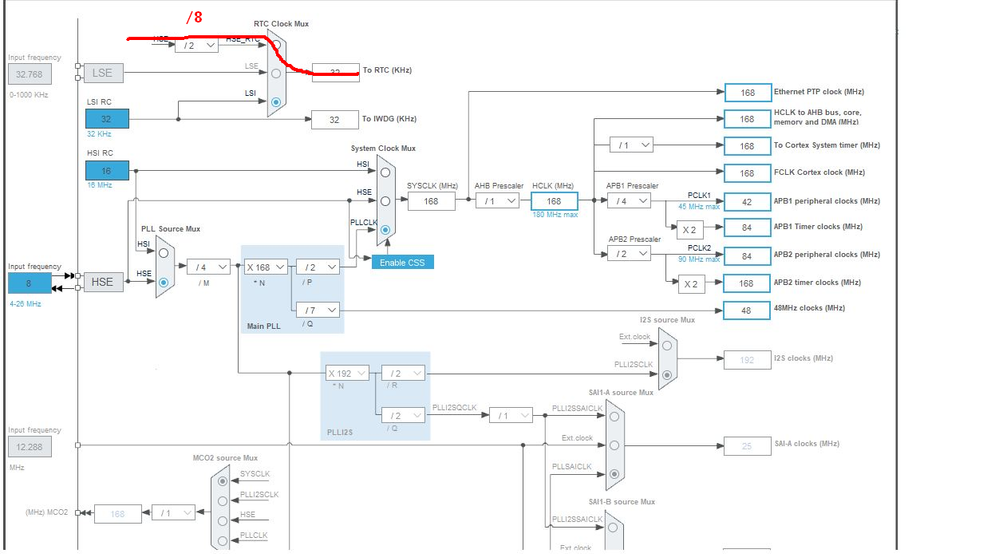
Task: Edit the HSE input frequency field showing 8
Action: pos(30,283)
